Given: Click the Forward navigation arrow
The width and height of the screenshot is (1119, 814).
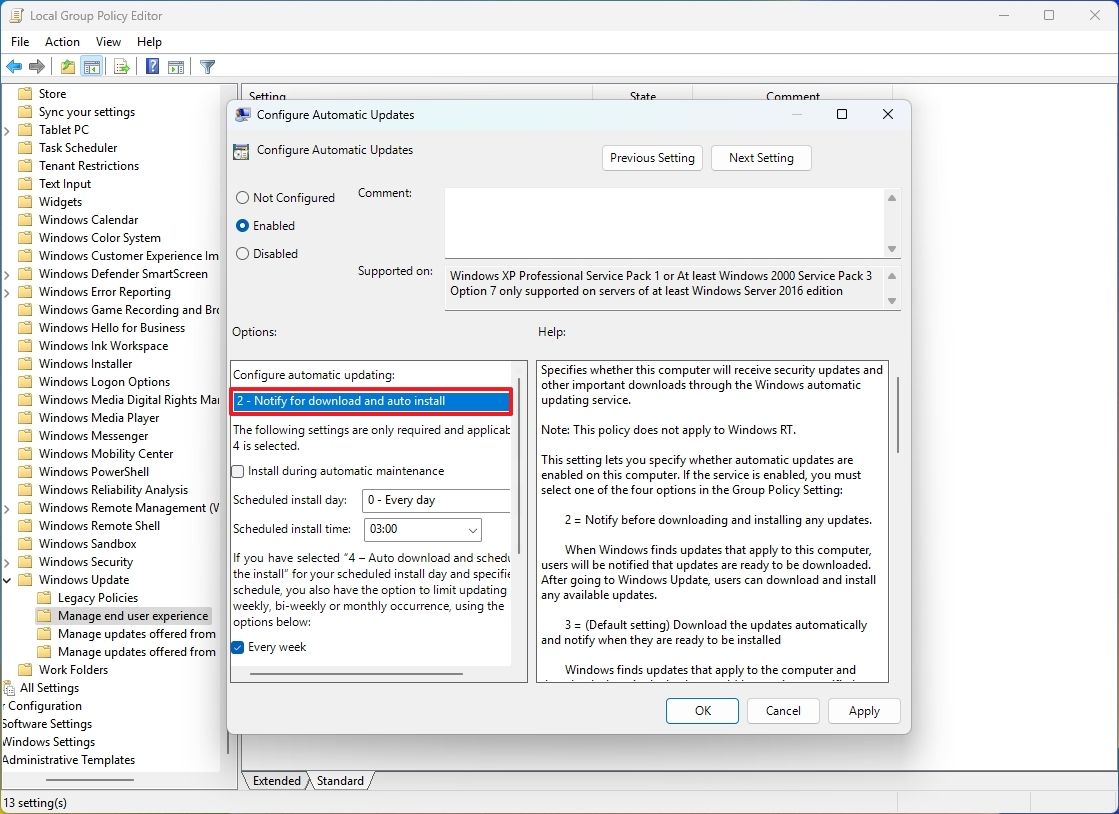Looking at the screenshot, I should tap(38, 66).
